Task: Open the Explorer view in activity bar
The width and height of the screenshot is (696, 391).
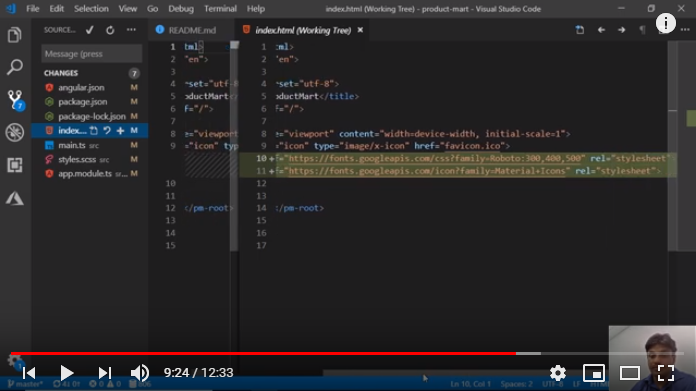Action: [x=15, y=35]
